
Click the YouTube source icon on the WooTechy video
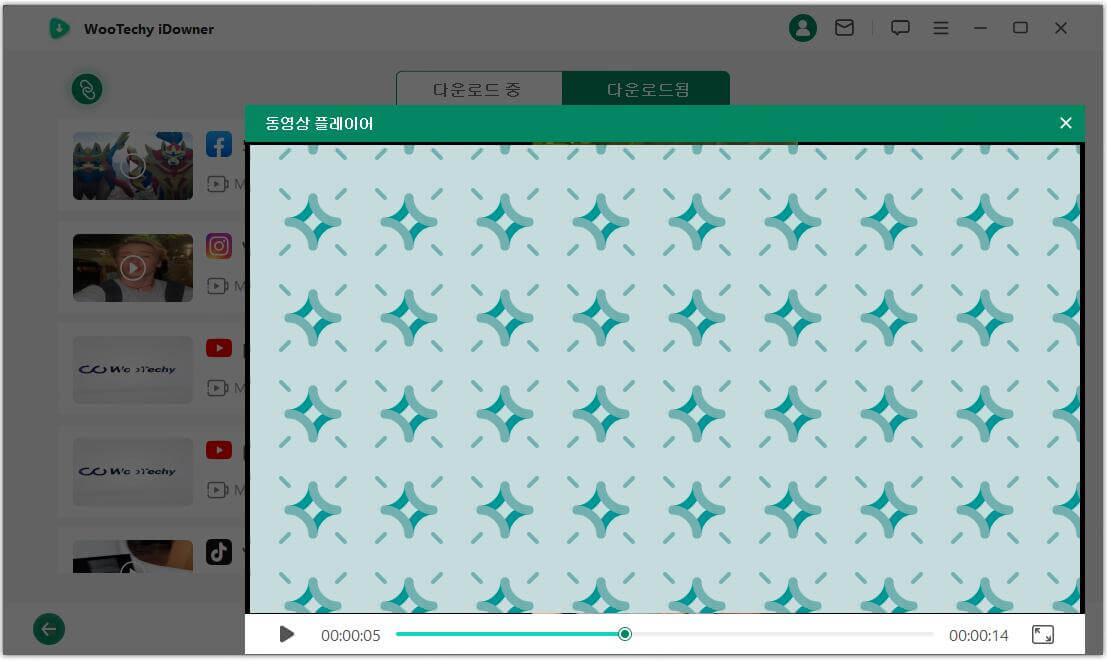click(x=218, y=348)
